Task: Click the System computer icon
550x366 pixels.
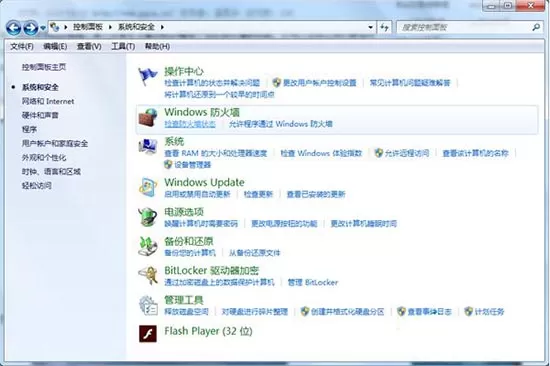Action: coord(148,147)
